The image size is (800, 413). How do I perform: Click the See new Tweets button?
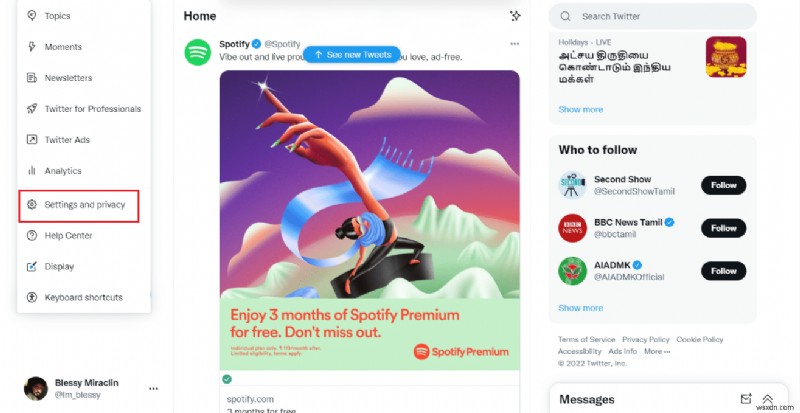pyautogui.click(x=351, y=54)
